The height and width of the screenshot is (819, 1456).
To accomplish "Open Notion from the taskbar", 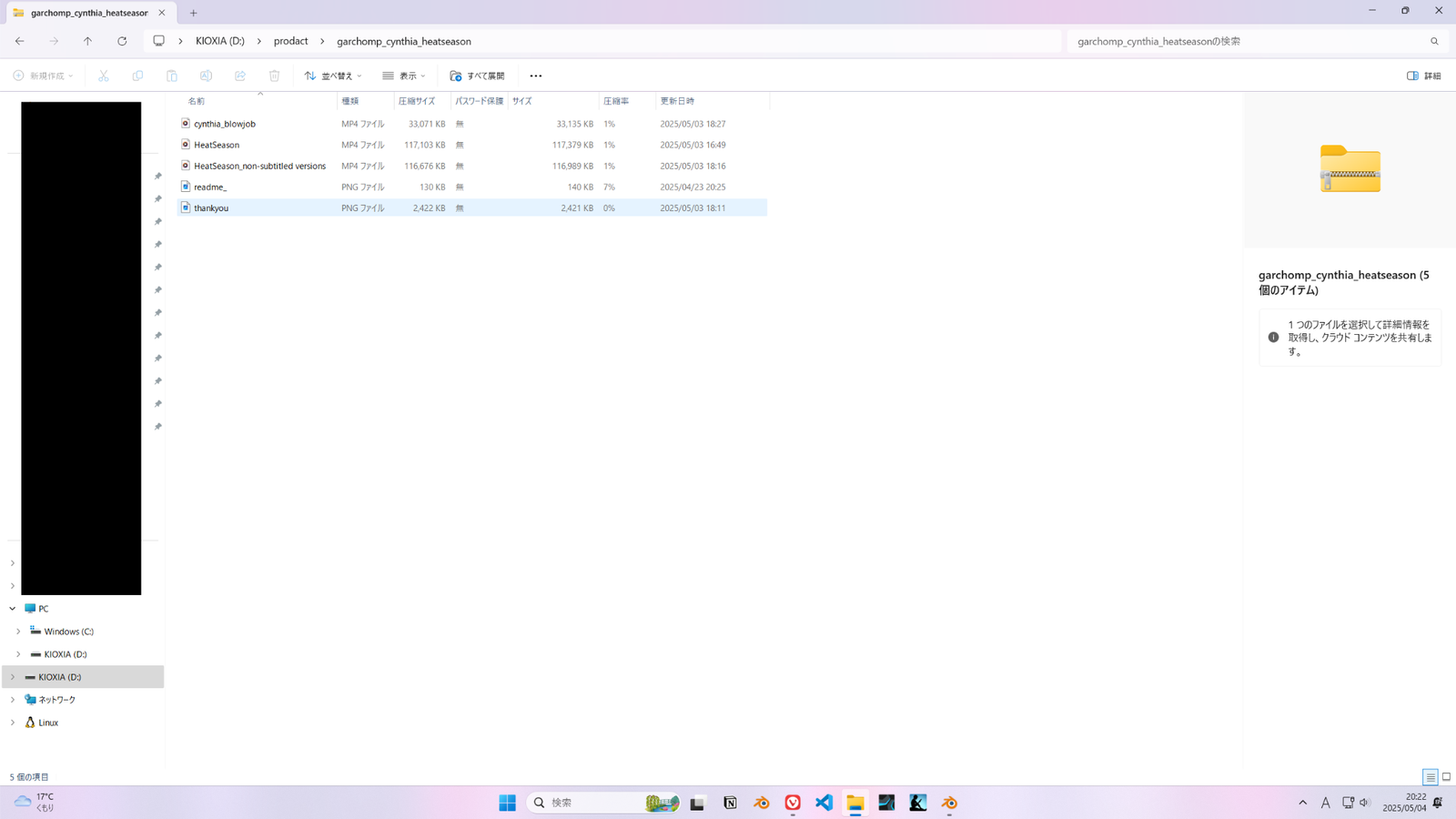I will pyautogui.click(x=730, y=803).
